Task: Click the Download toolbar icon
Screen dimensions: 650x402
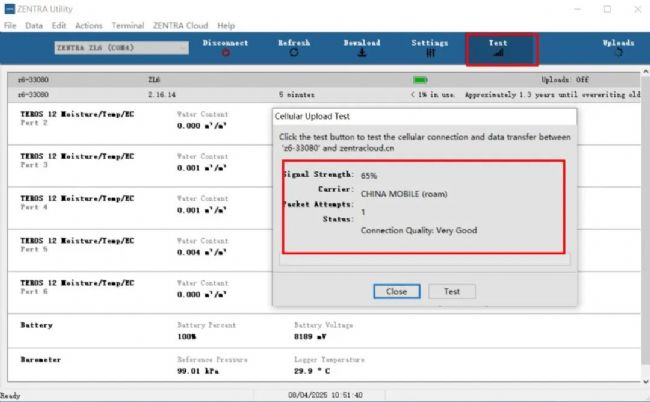Action: (361, 53)
